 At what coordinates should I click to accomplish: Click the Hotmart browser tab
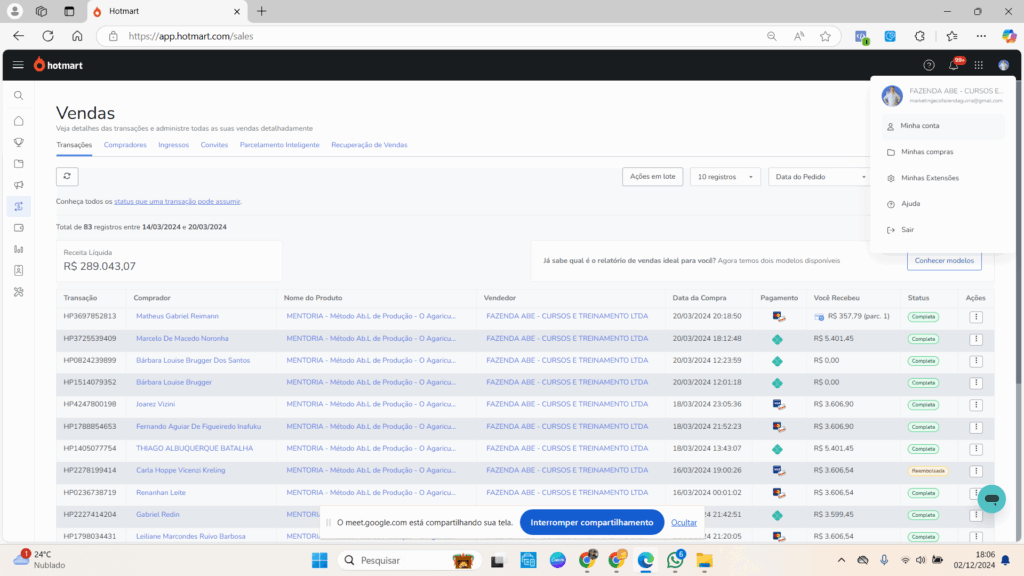tap(167, 11)
